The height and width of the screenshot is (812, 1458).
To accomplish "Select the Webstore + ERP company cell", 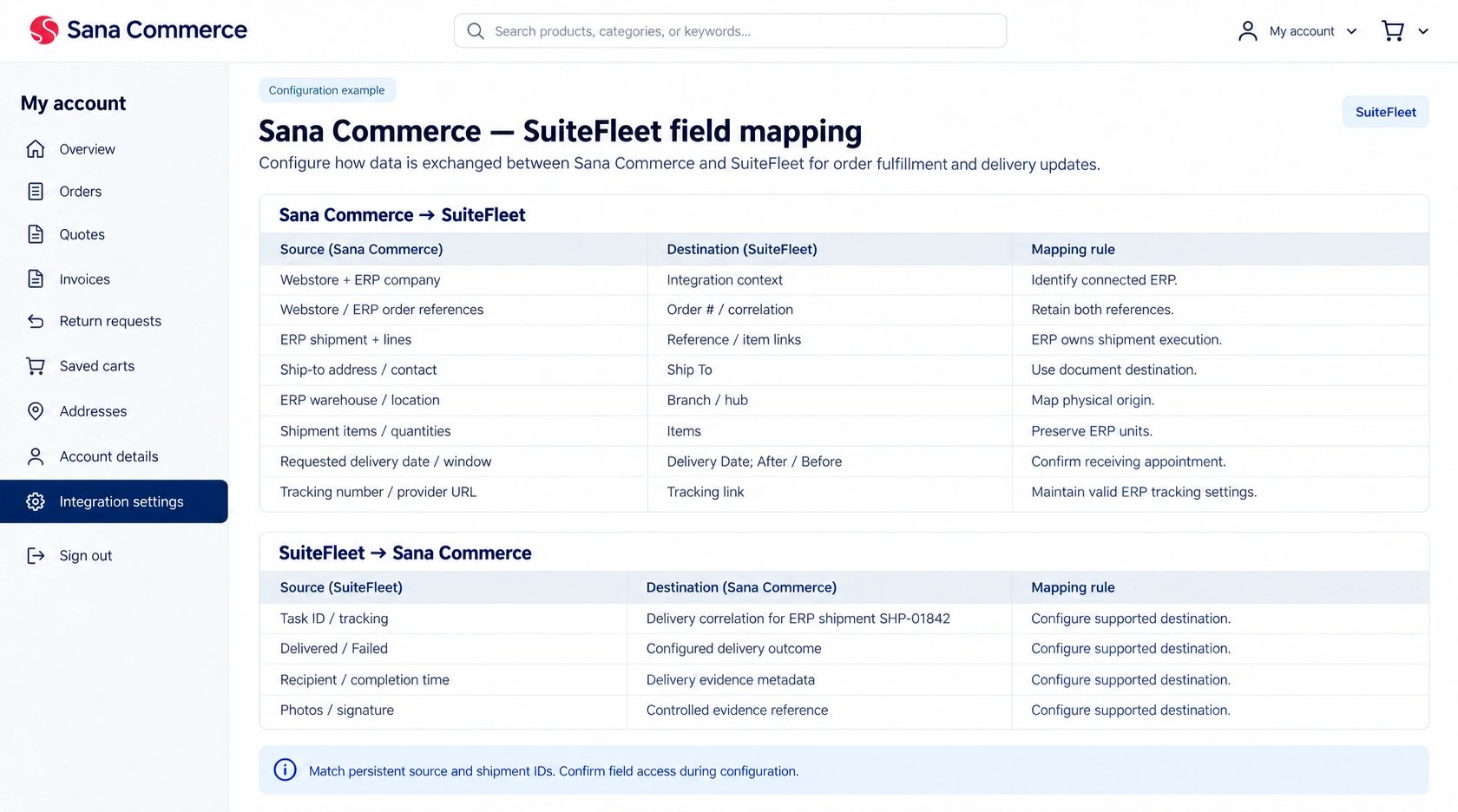I will click(453, 280).
